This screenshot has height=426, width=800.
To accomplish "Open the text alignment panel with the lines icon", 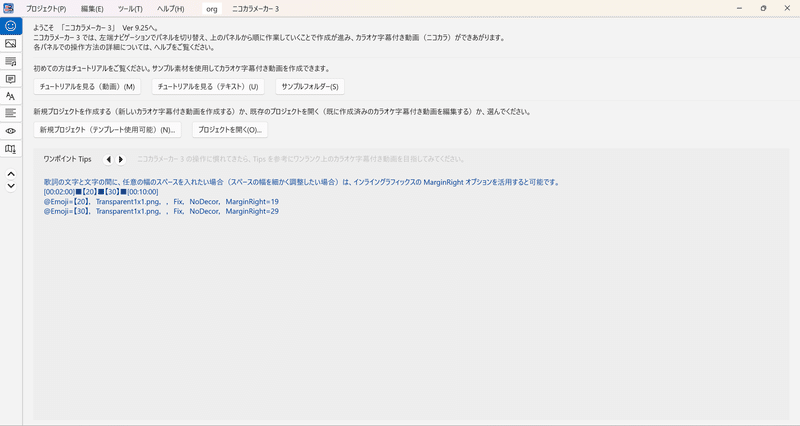I will tap(11, 113).
